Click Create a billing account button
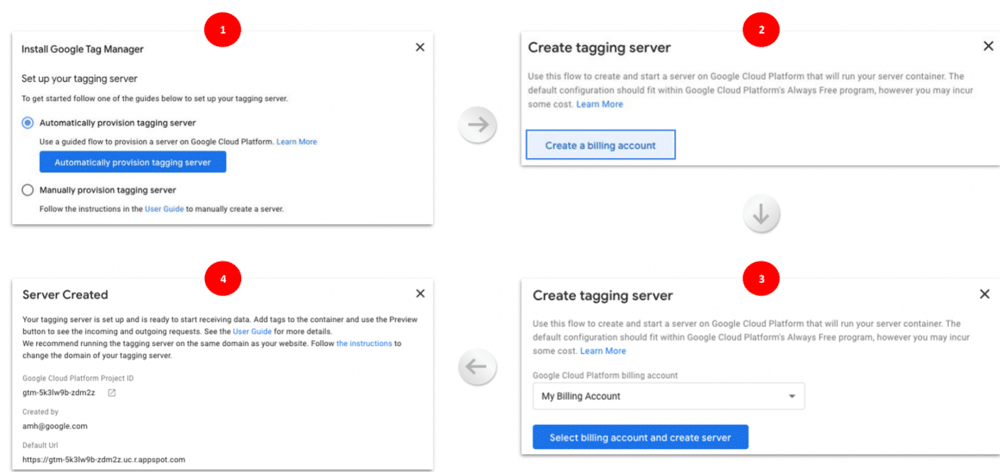Viewport: 1000px width, 472px height. pyautogui.click(x=600, y=145)
